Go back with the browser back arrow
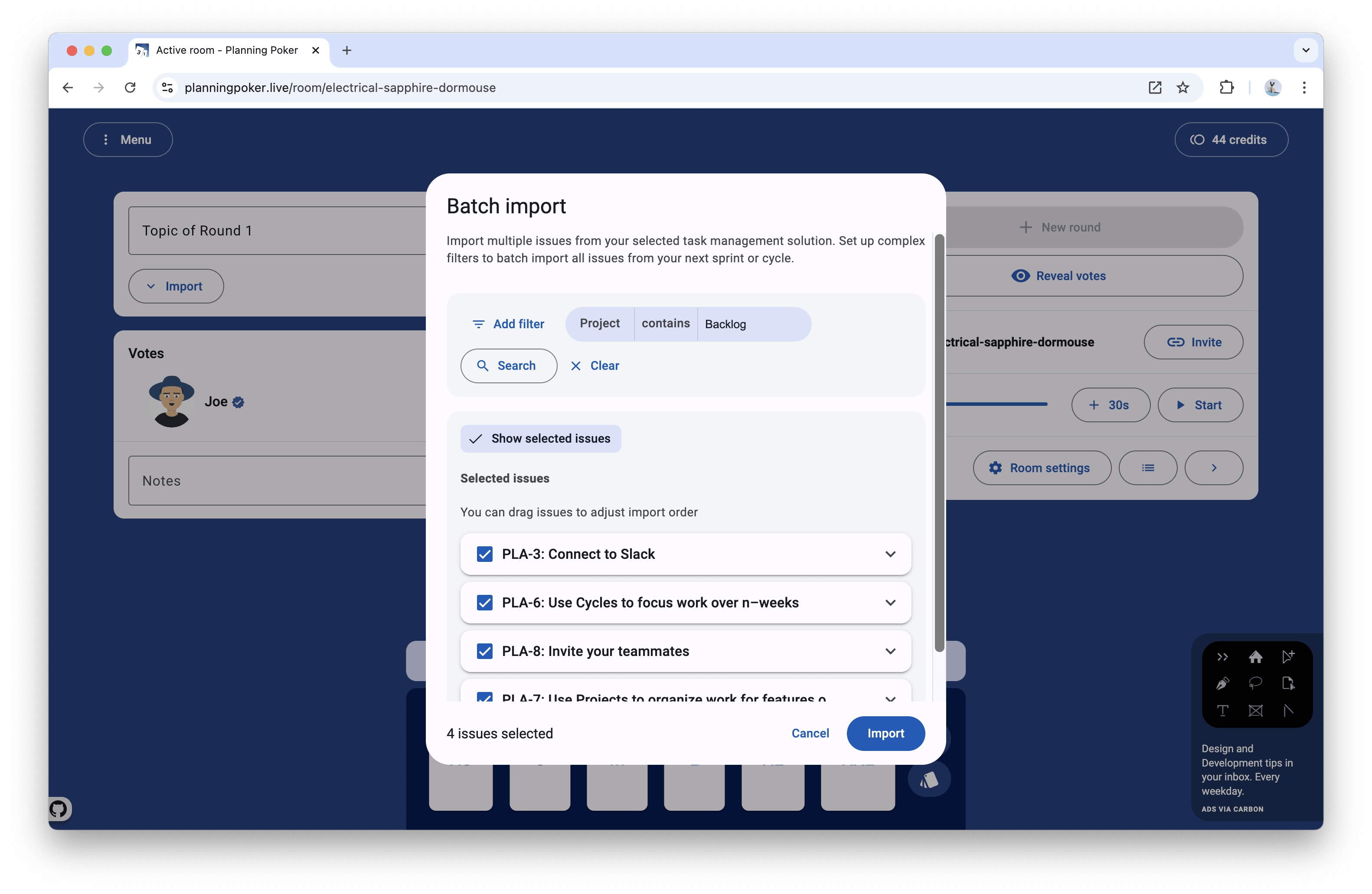The height and width of the screenshot is (894, 1372). pyautogui.click(x=68, y=88)
